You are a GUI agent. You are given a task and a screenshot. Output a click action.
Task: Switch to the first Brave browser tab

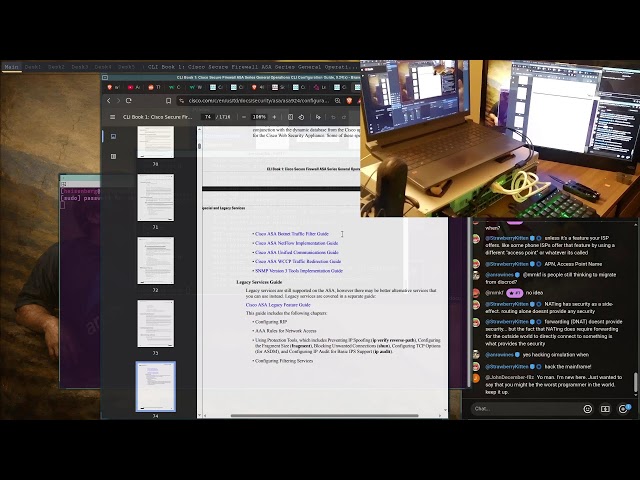[x=113, y=87]
